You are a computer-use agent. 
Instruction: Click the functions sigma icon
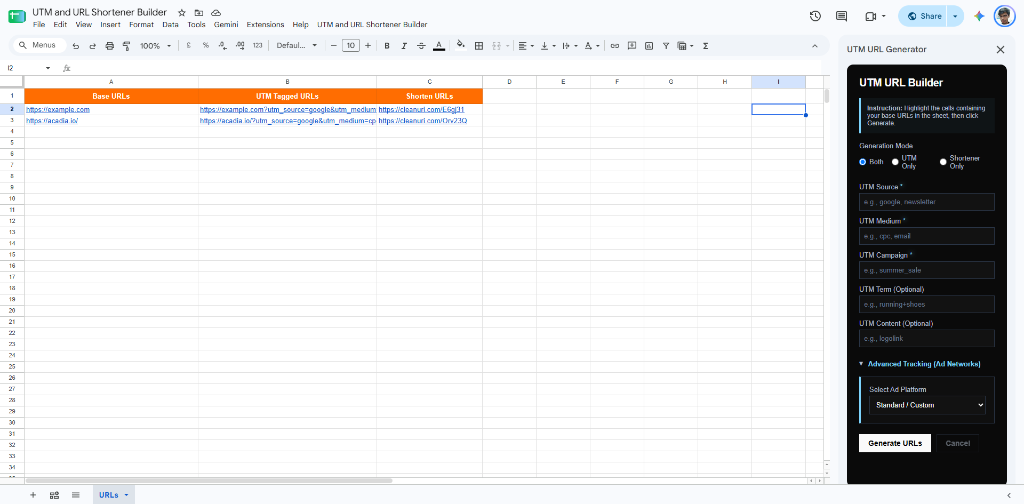point(705,46)
